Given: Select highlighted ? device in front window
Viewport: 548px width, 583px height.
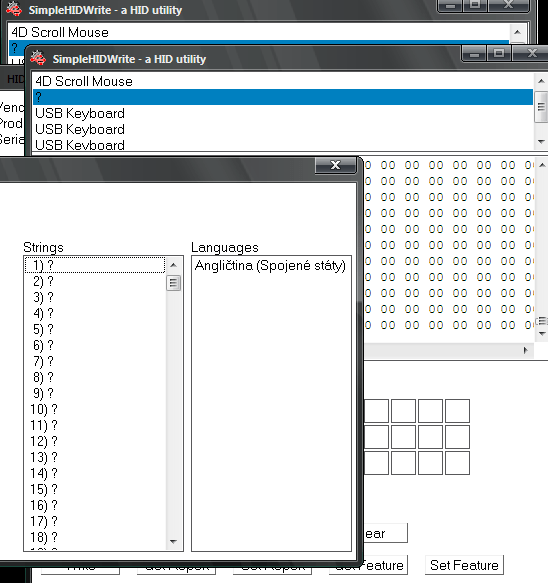Looking at the screenshot, I should pyautogui.click(x=283, y=97).
